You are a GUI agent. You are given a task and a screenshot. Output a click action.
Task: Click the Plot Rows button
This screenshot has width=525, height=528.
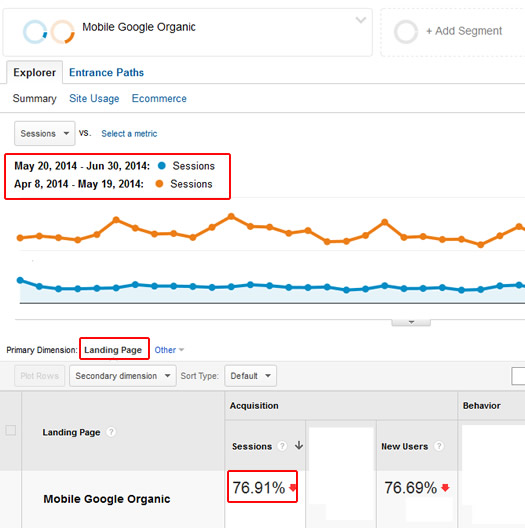point(39,376)
